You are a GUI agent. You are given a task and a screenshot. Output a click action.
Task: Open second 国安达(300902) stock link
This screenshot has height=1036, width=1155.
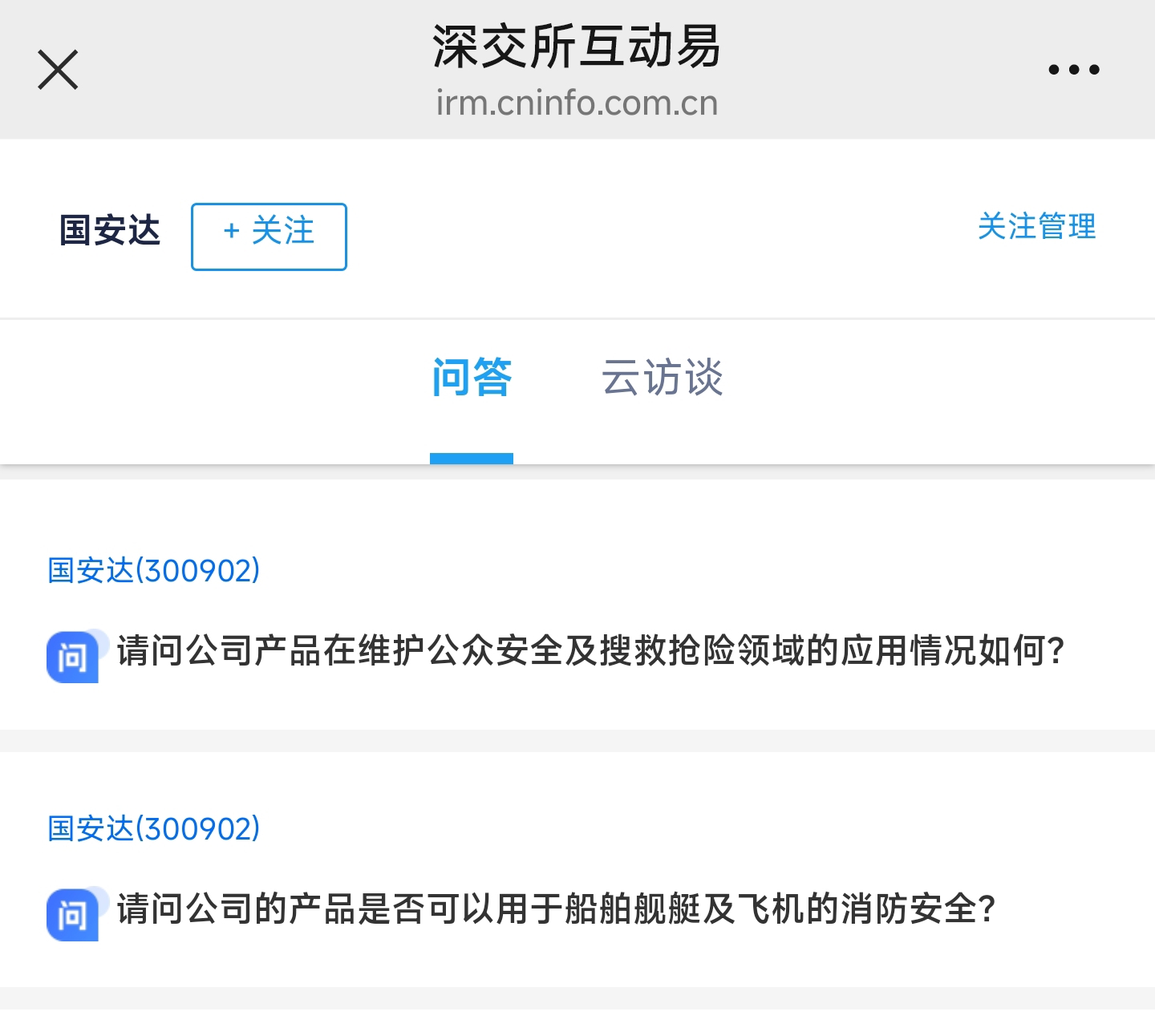(154, 828)
